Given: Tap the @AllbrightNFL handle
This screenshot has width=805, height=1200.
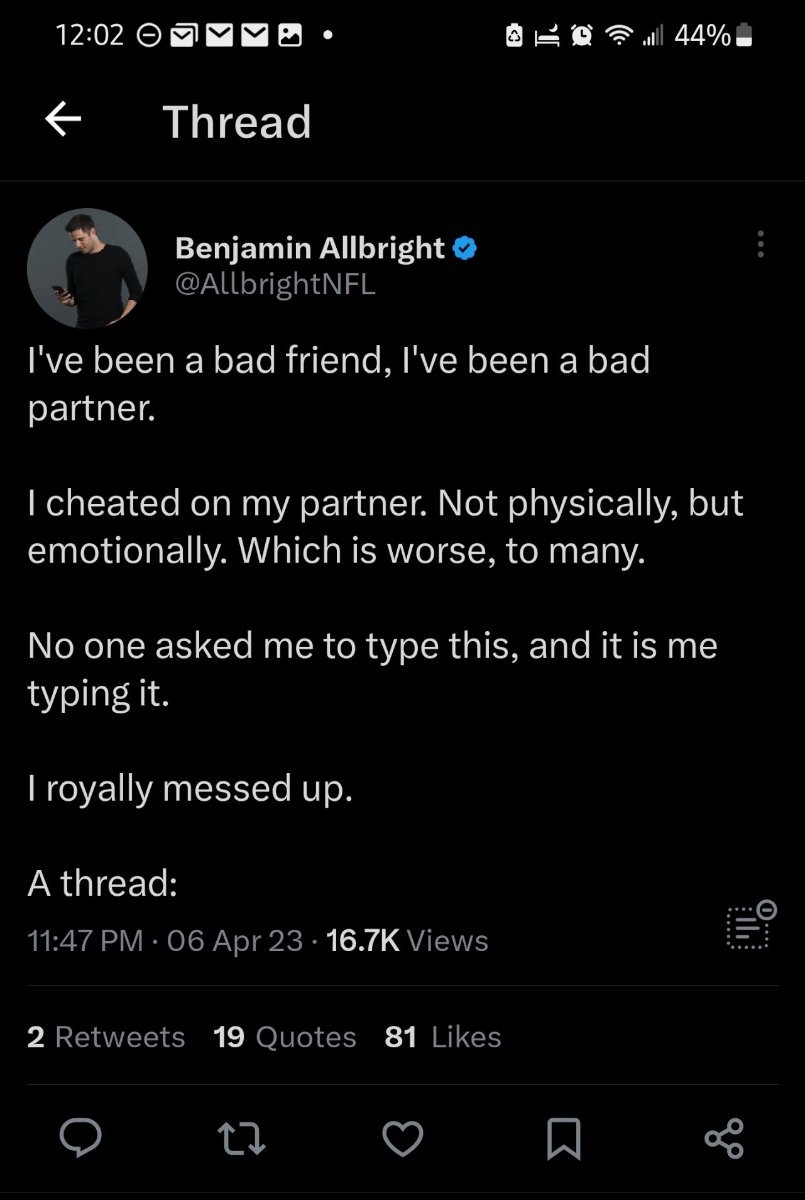Looking at the screenshot, I should (275, 284).
